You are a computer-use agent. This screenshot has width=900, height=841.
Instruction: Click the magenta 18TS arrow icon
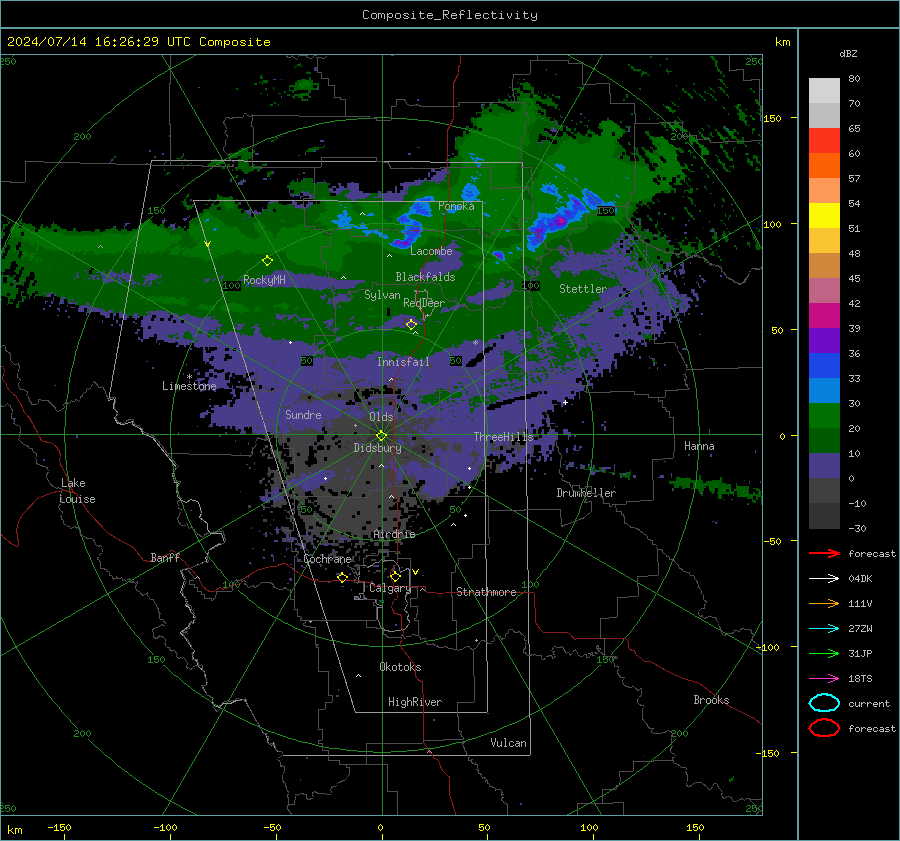tap(824, 679)
